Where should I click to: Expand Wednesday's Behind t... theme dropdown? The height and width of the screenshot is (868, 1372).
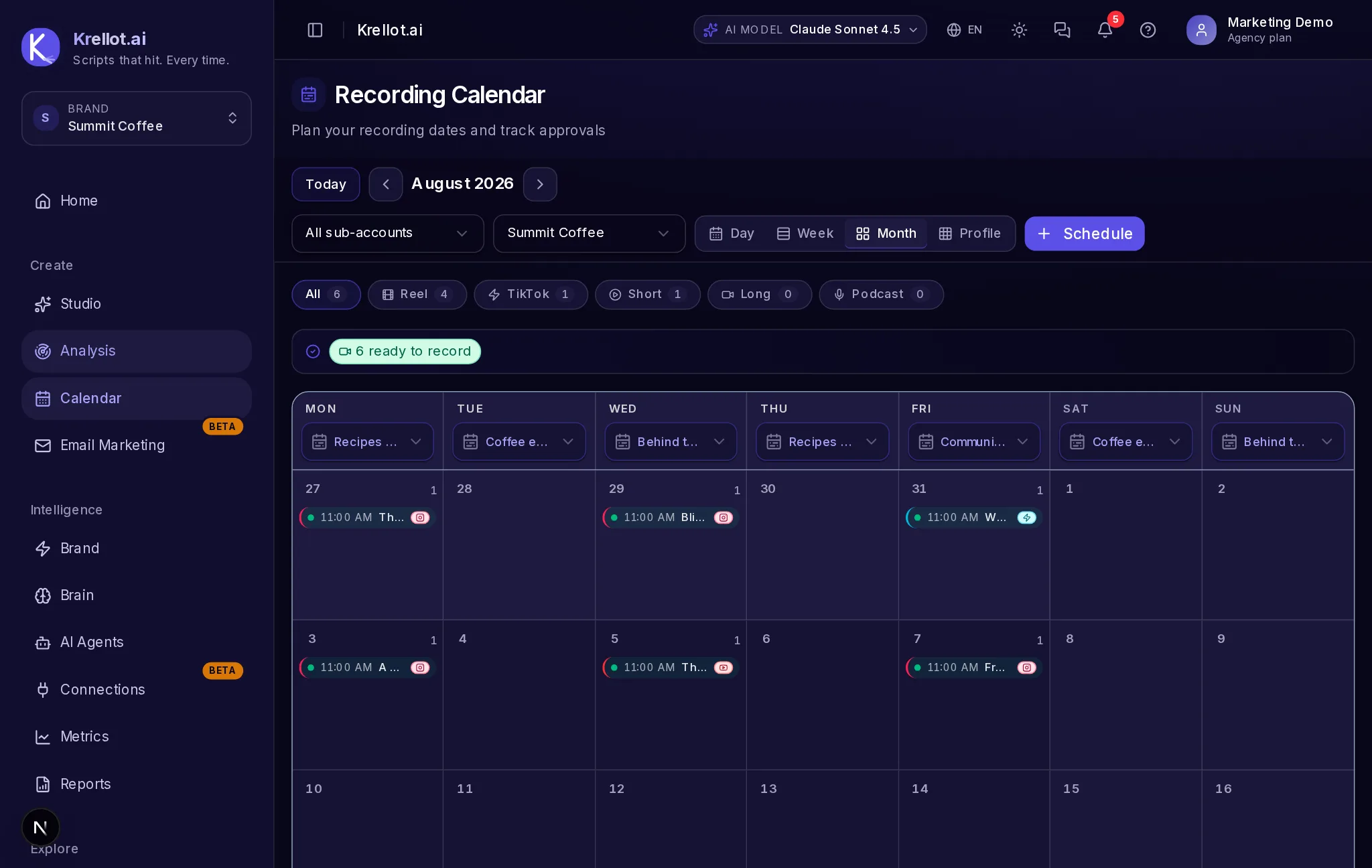point(671,442)
